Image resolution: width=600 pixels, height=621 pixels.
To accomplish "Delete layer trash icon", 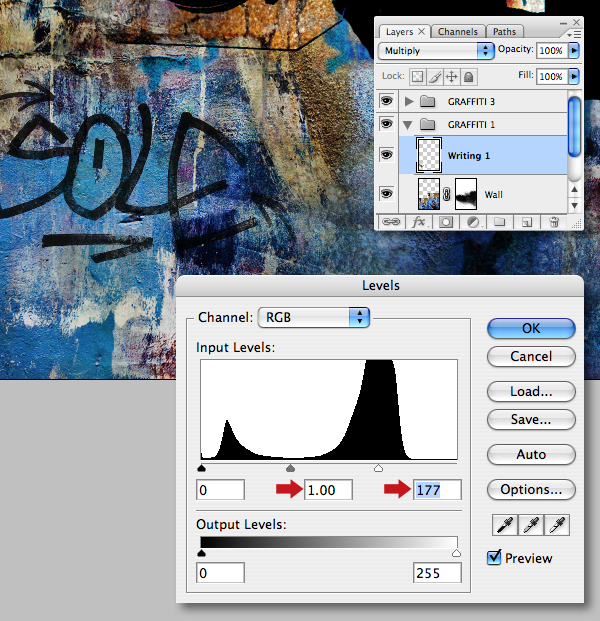I will coord(554,222).
